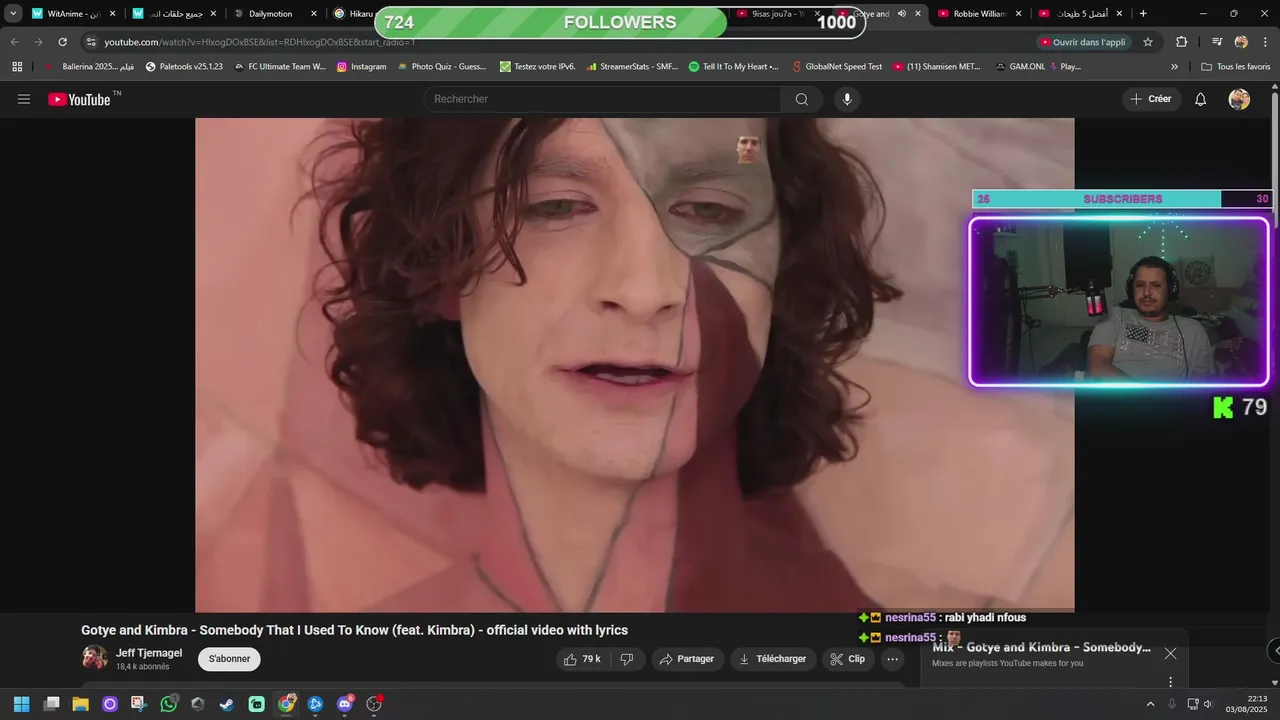Reload the current page

62,42
